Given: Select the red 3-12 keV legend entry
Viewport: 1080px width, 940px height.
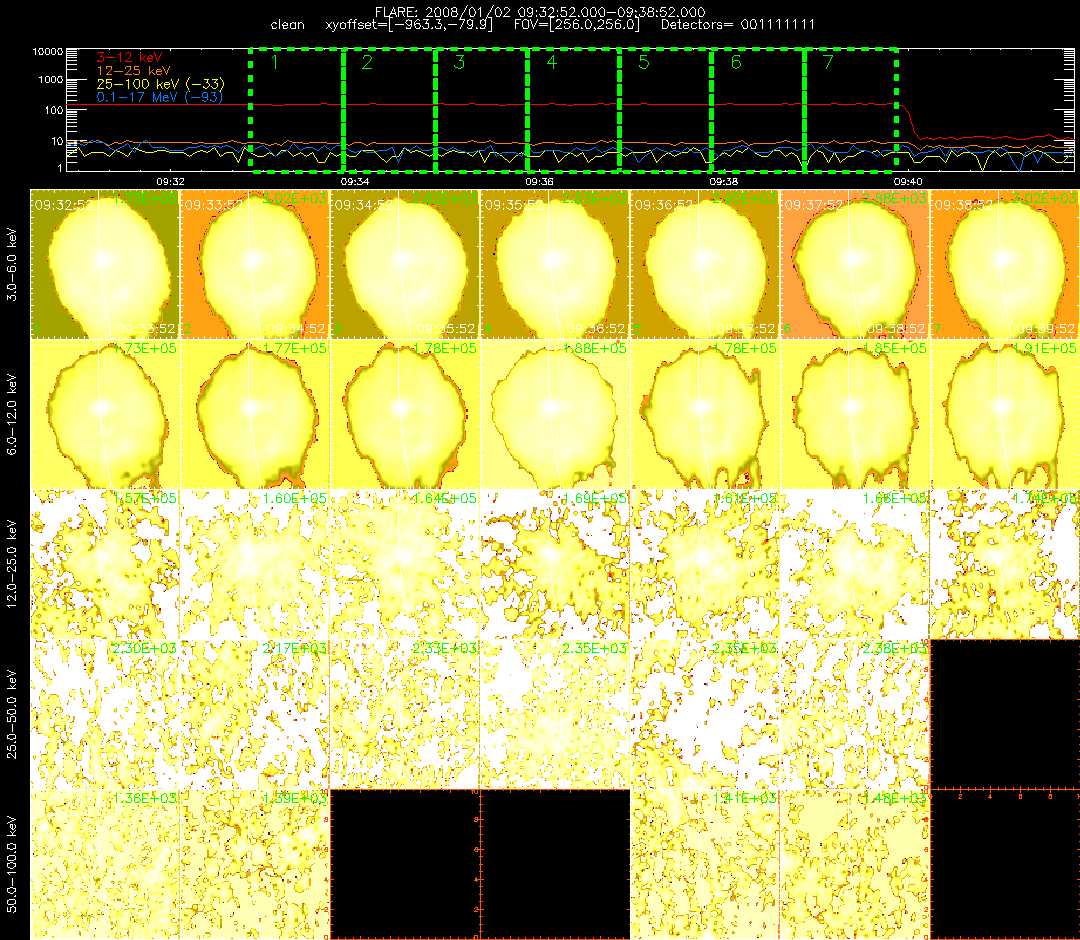Looking at the screenshot, I should pyautogui.click(x=129, y=57).
